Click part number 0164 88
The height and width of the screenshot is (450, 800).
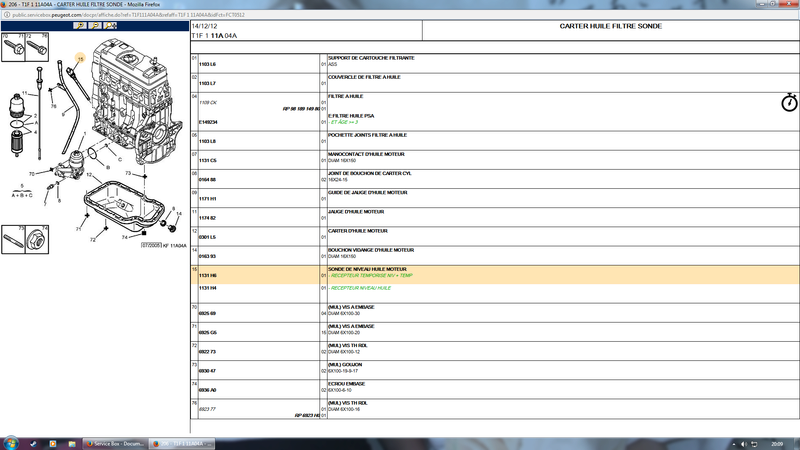207,180
